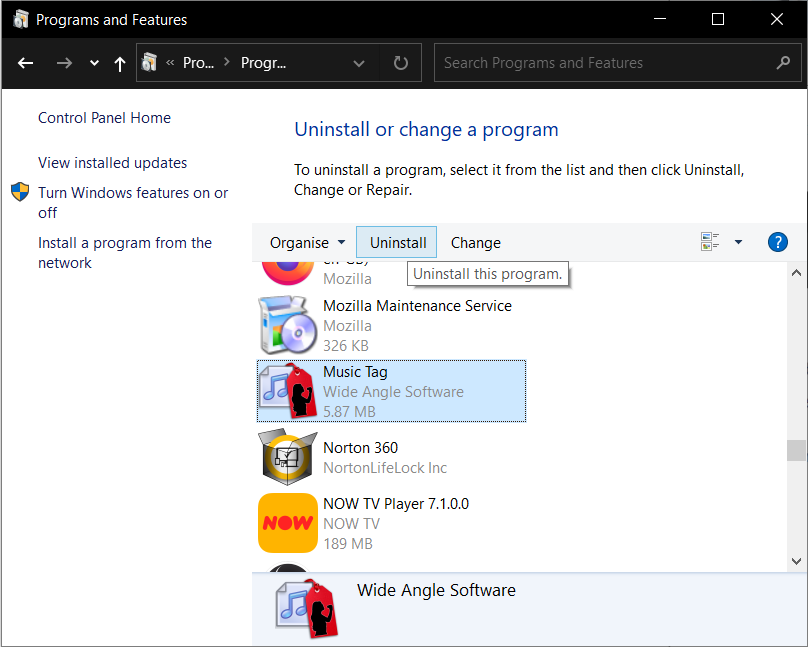The image size is (808, 647).
Task: Open the More view options dropdown arrow
Action: click(x=738, y=242)
